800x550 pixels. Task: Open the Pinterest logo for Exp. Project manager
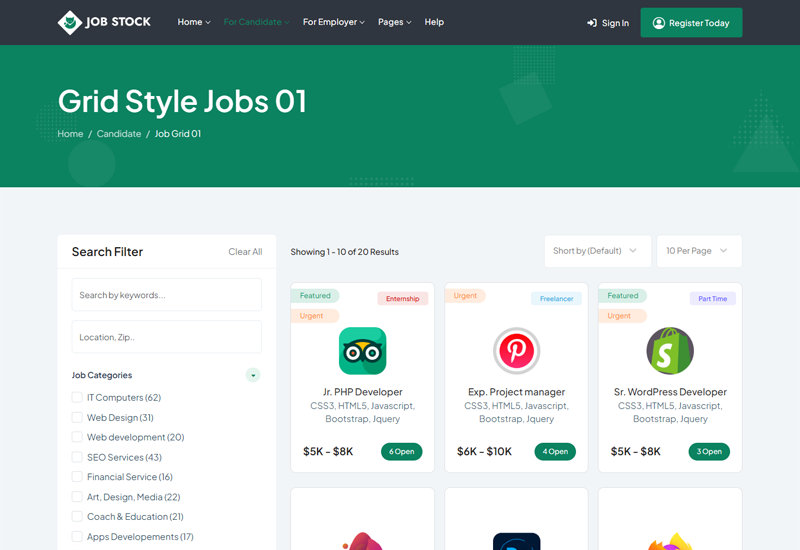(x=516, y=351)
